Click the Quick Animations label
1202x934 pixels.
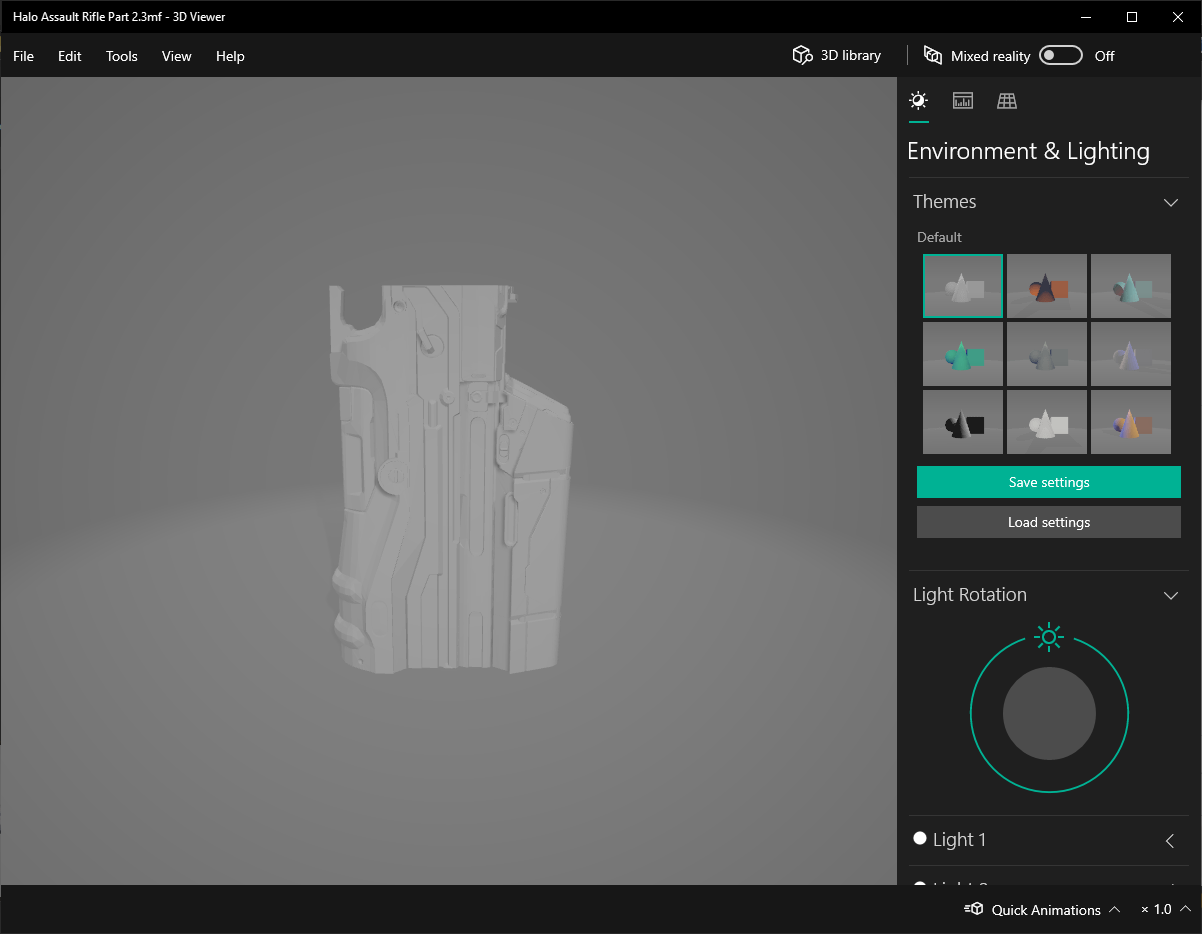[1046, 910]
